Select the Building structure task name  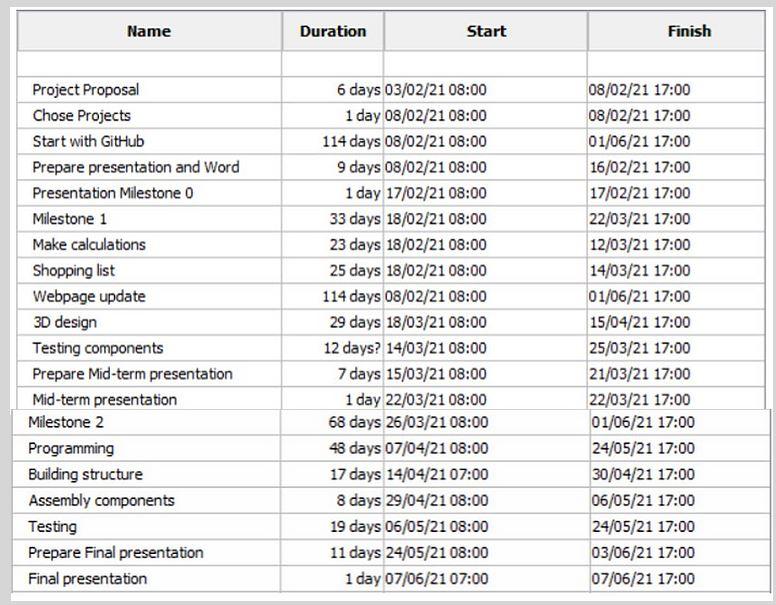(85, 474)
